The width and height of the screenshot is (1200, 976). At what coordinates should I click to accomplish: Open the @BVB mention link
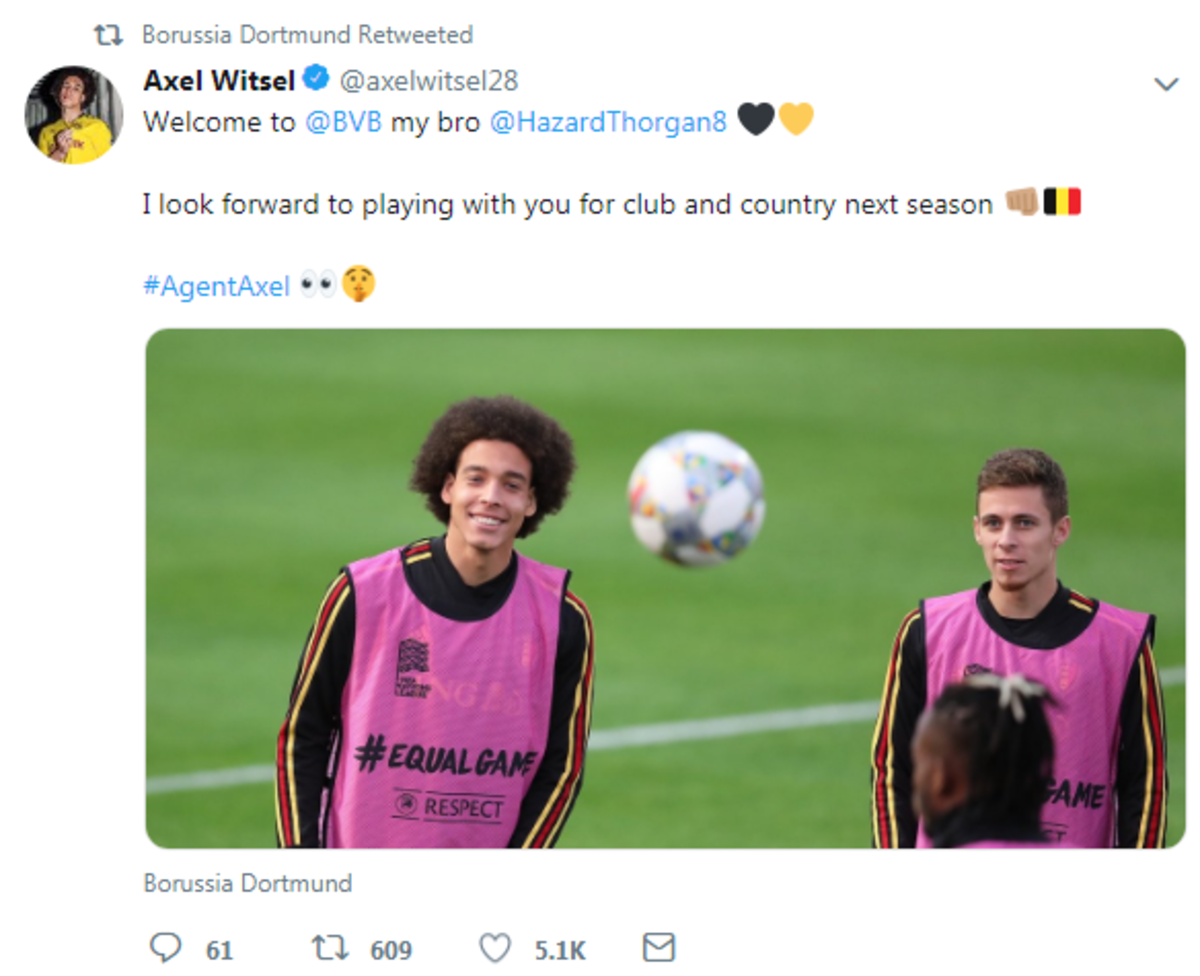[x=343, y=122]
